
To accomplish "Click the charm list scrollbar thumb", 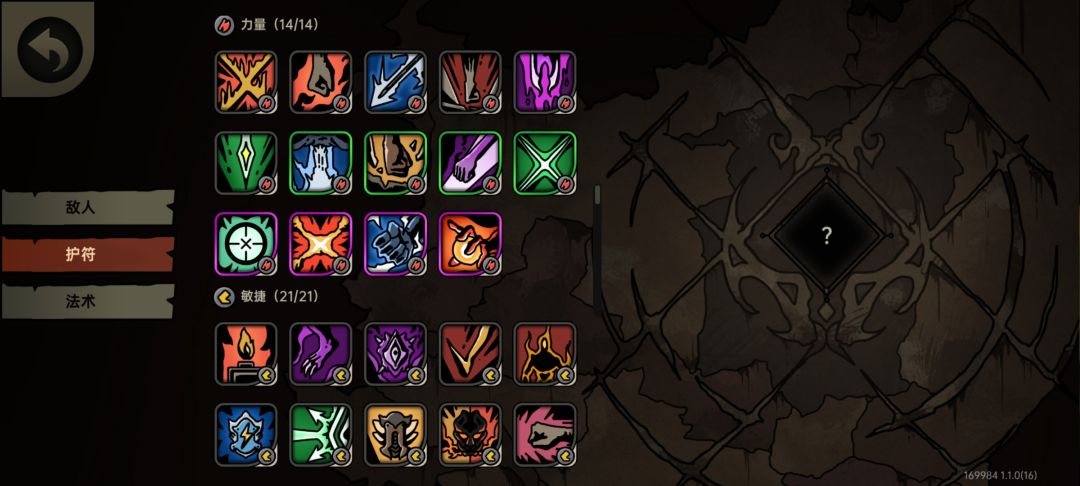I will 597,195.
